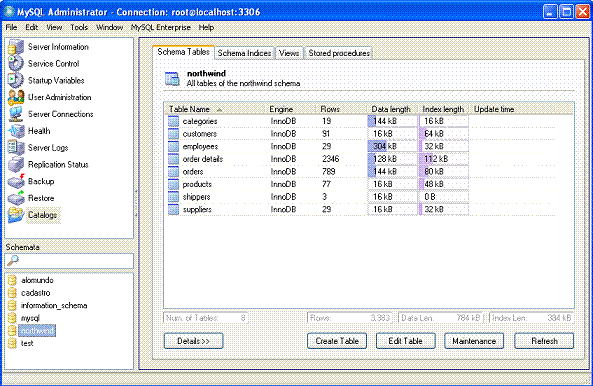
Task: Select the northwind schema
Action: pos(37,330)
